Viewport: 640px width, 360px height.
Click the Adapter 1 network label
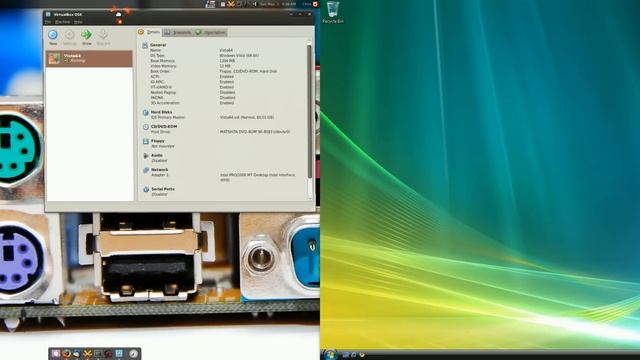[160, 175]
